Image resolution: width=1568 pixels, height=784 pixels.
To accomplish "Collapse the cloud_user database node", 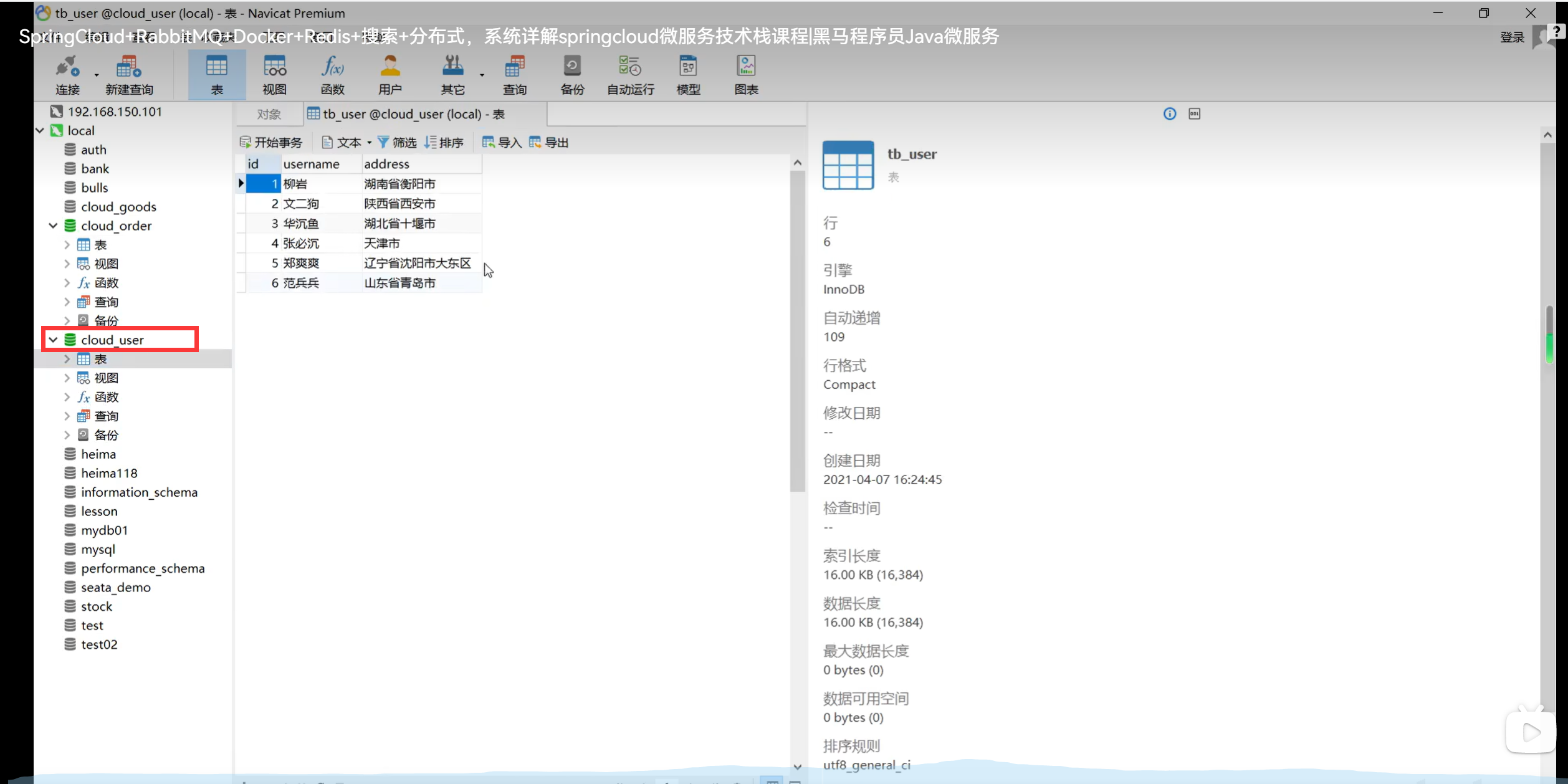I will click(x=54, y=340).
